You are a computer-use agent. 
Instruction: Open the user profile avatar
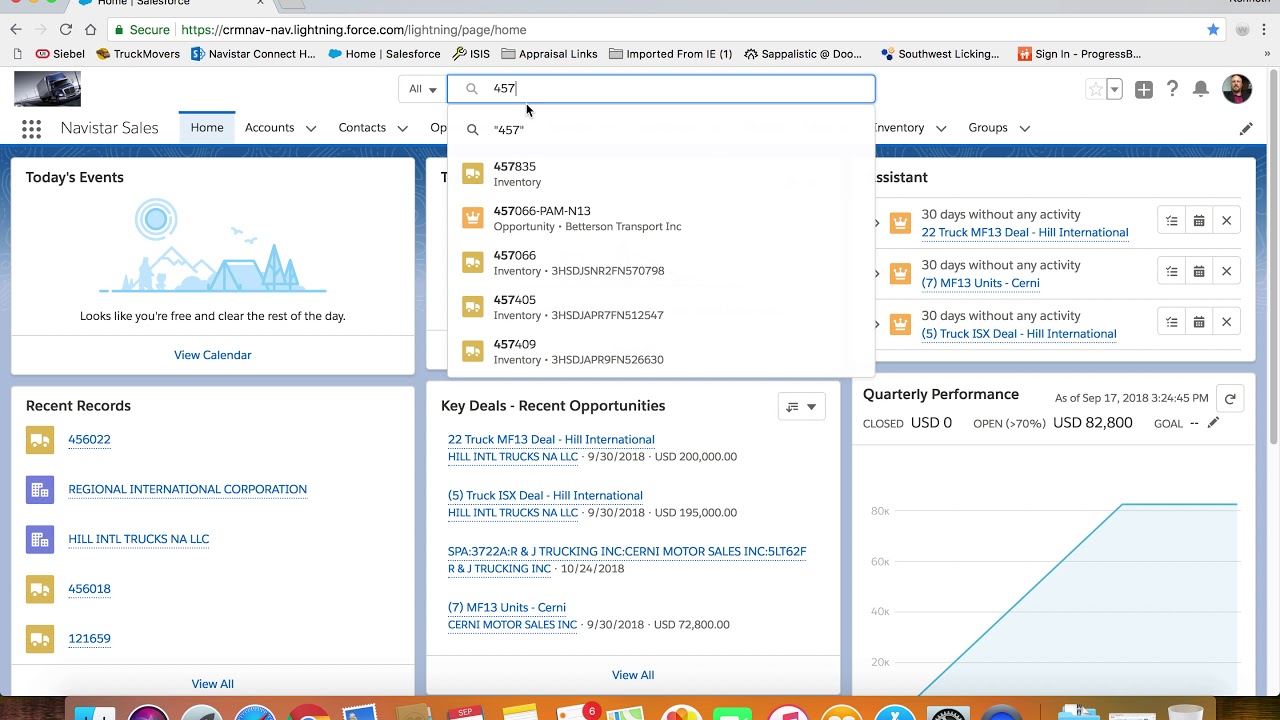coord(1236,88)
